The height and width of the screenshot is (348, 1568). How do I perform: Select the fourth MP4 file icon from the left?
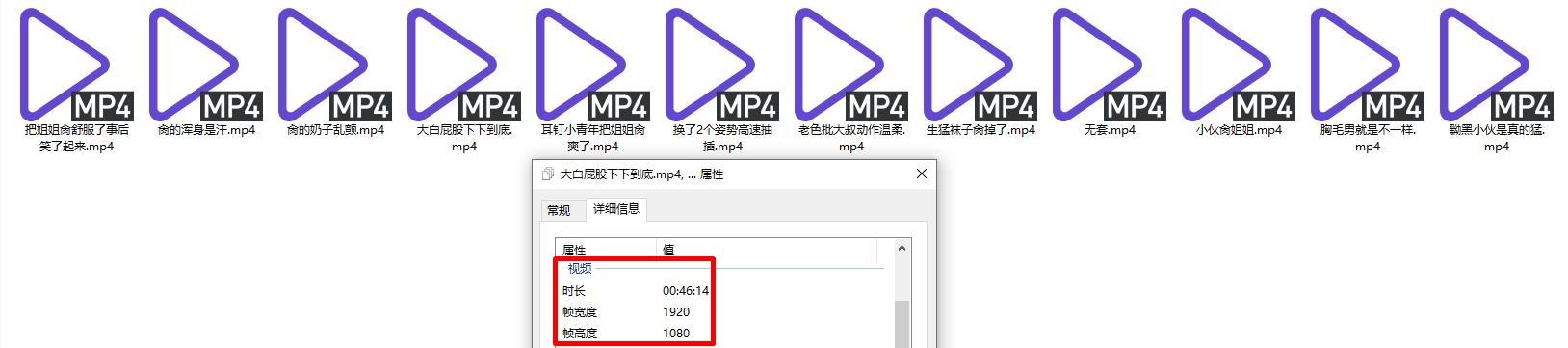tap(463, 65)
